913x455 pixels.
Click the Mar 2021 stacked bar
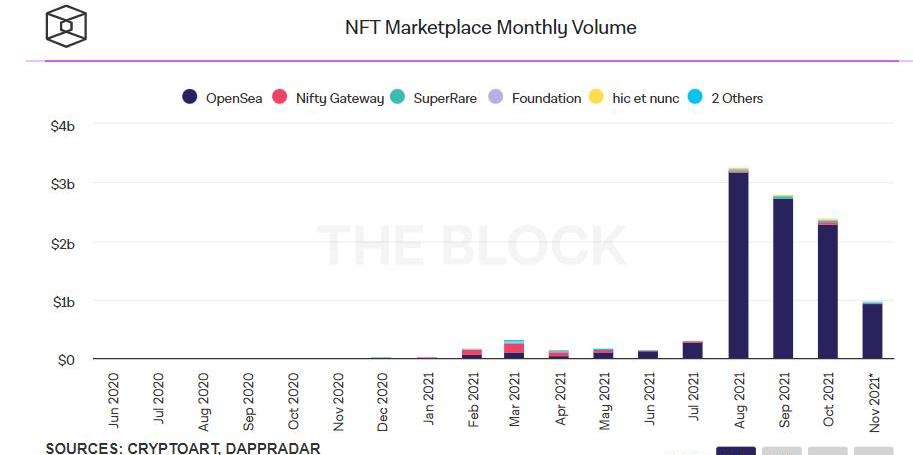click(x=514, y=350)
